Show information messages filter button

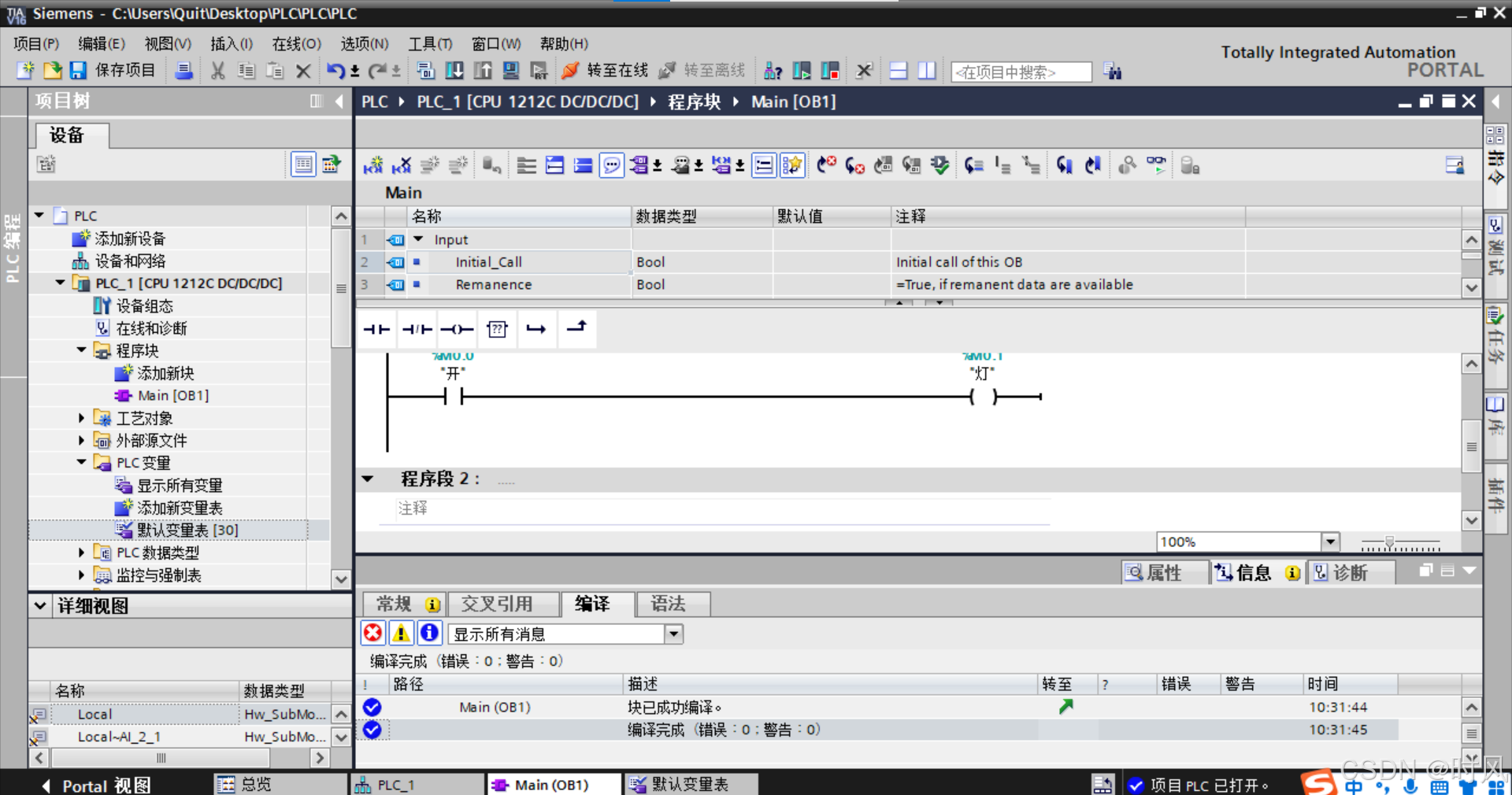[429, 633]
